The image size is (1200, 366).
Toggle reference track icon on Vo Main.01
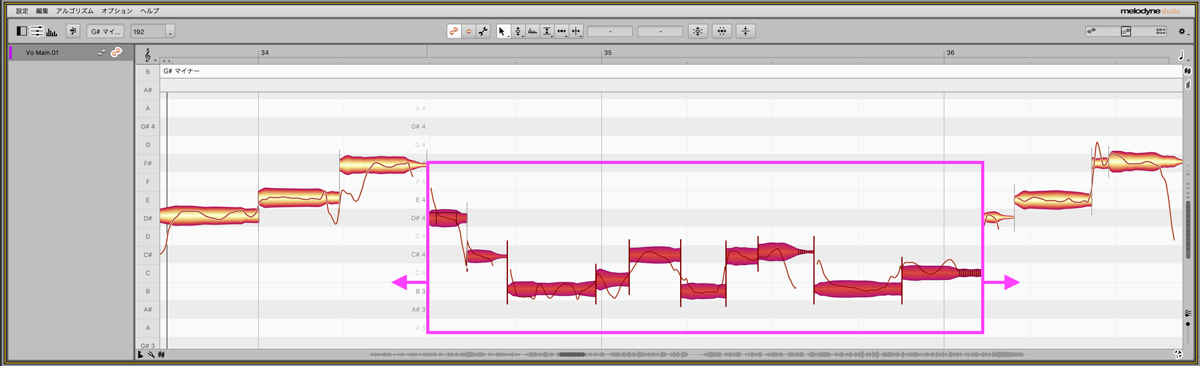coord(101,52)
